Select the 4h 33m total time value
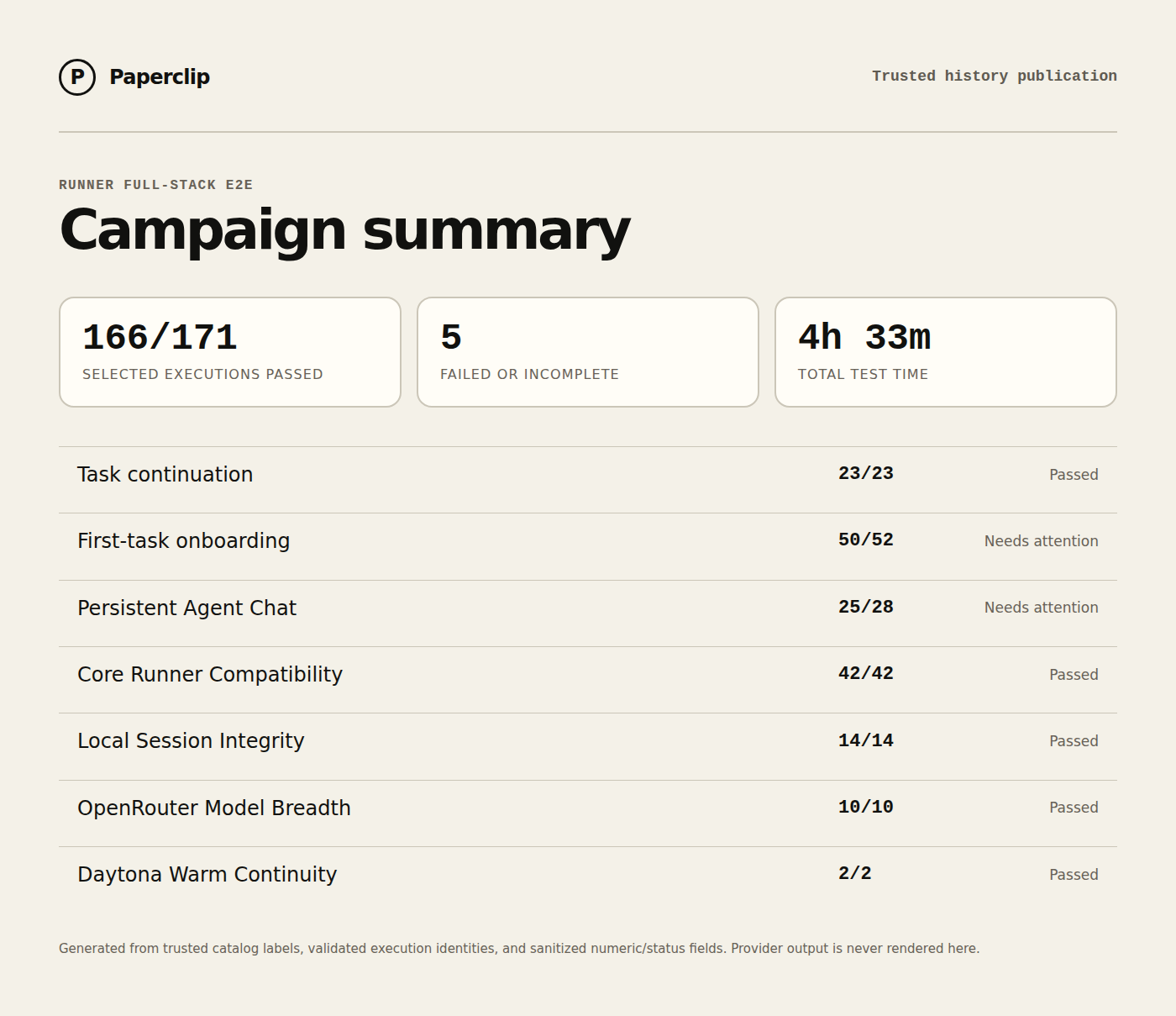The height and width of the screenshot is (1016, 1176). 864,337
